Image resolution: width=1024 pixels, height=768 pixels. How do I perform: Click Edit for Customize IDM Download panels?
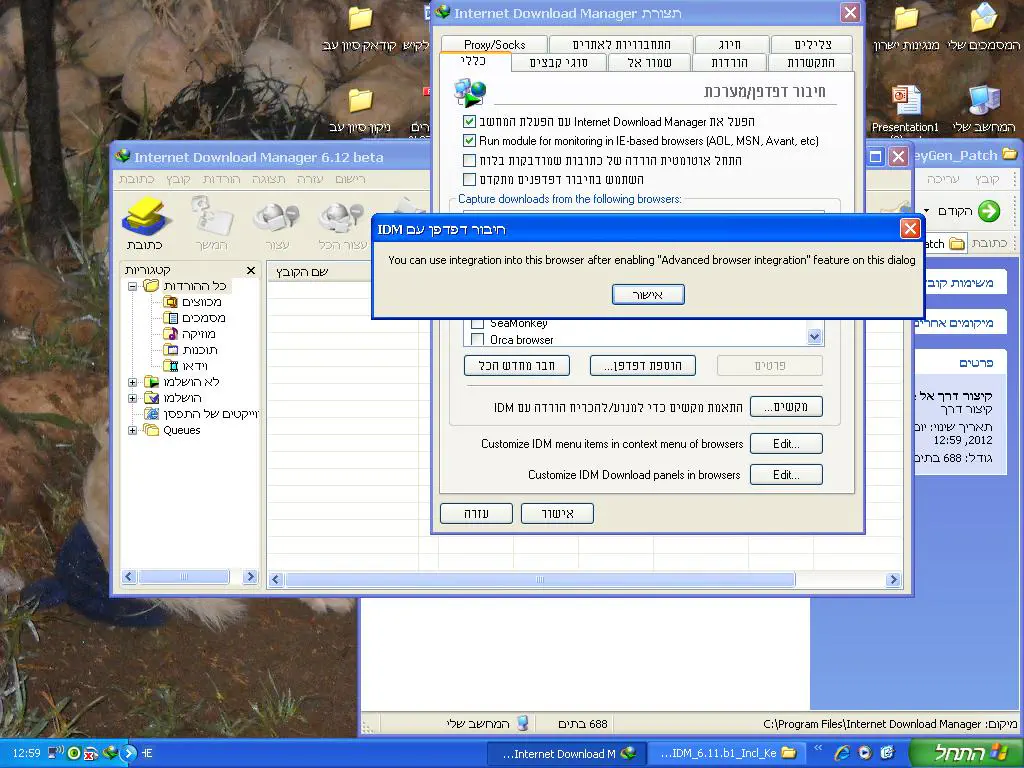pyautogui.click(x=785, y=475)
